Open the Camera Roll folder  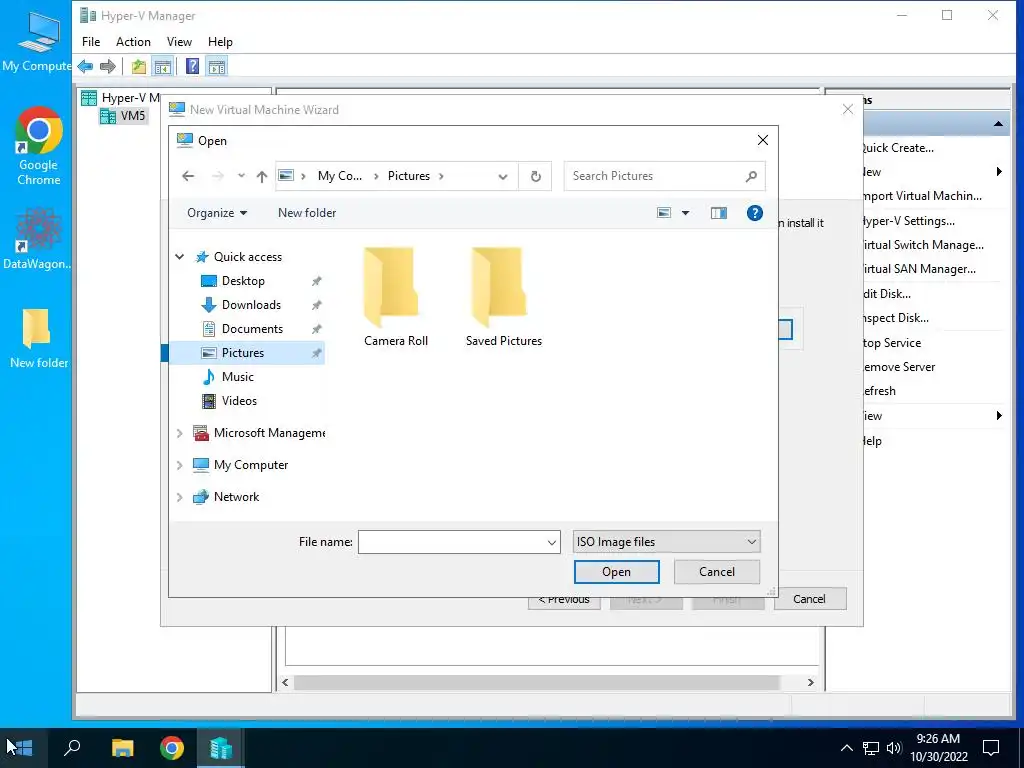[395, 297]
